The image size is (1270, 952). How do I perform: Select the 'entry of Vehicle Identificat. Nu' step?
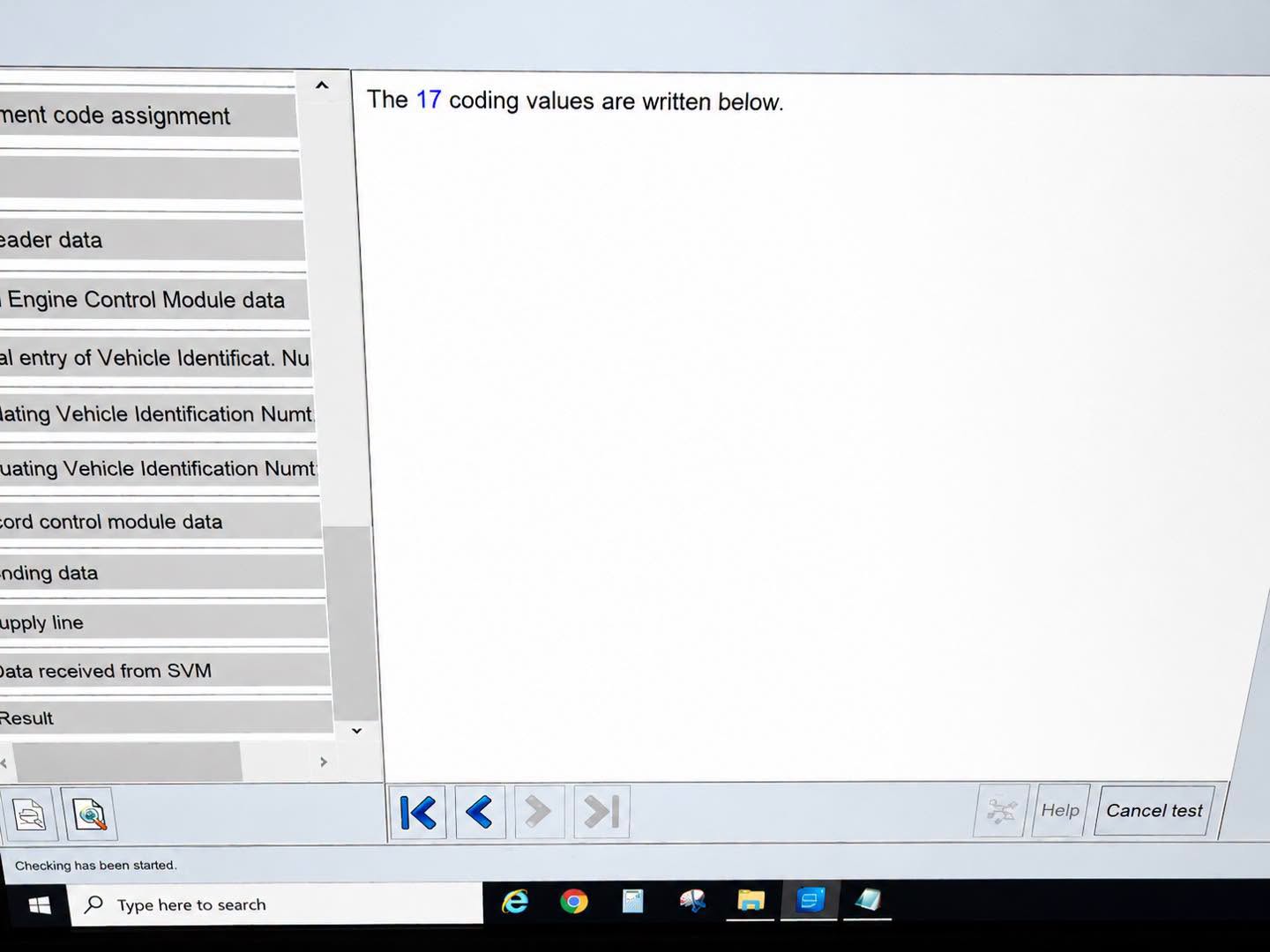[x=155, y=358]
